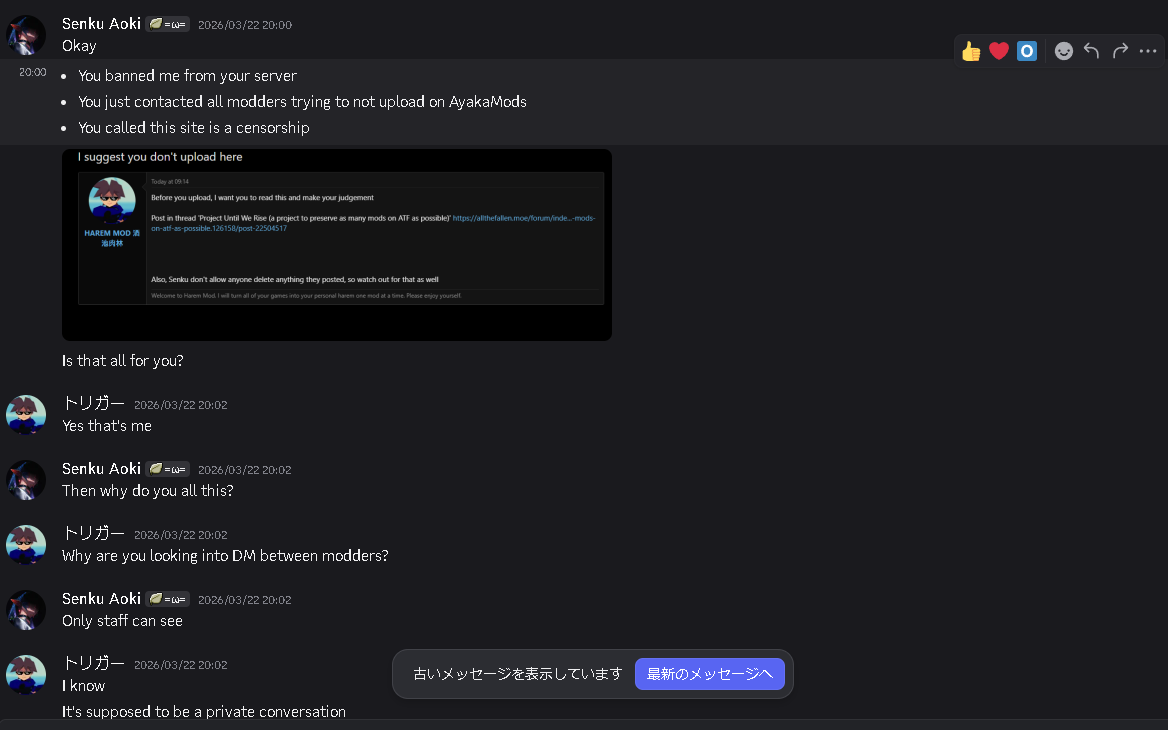Open the embedded forum screenshot image
The image size is (1168, 730).
tap(337, 245)
